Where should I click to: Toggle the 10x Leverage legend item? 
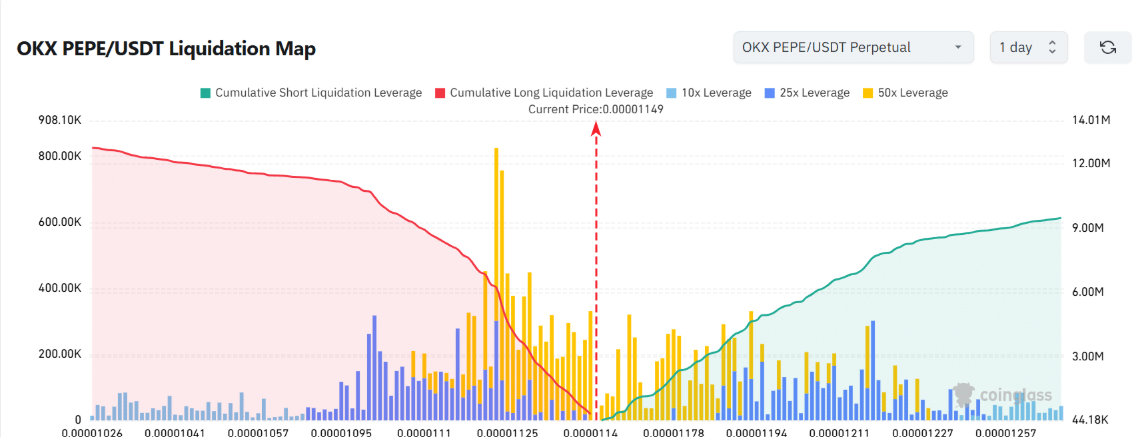[708, 93]
